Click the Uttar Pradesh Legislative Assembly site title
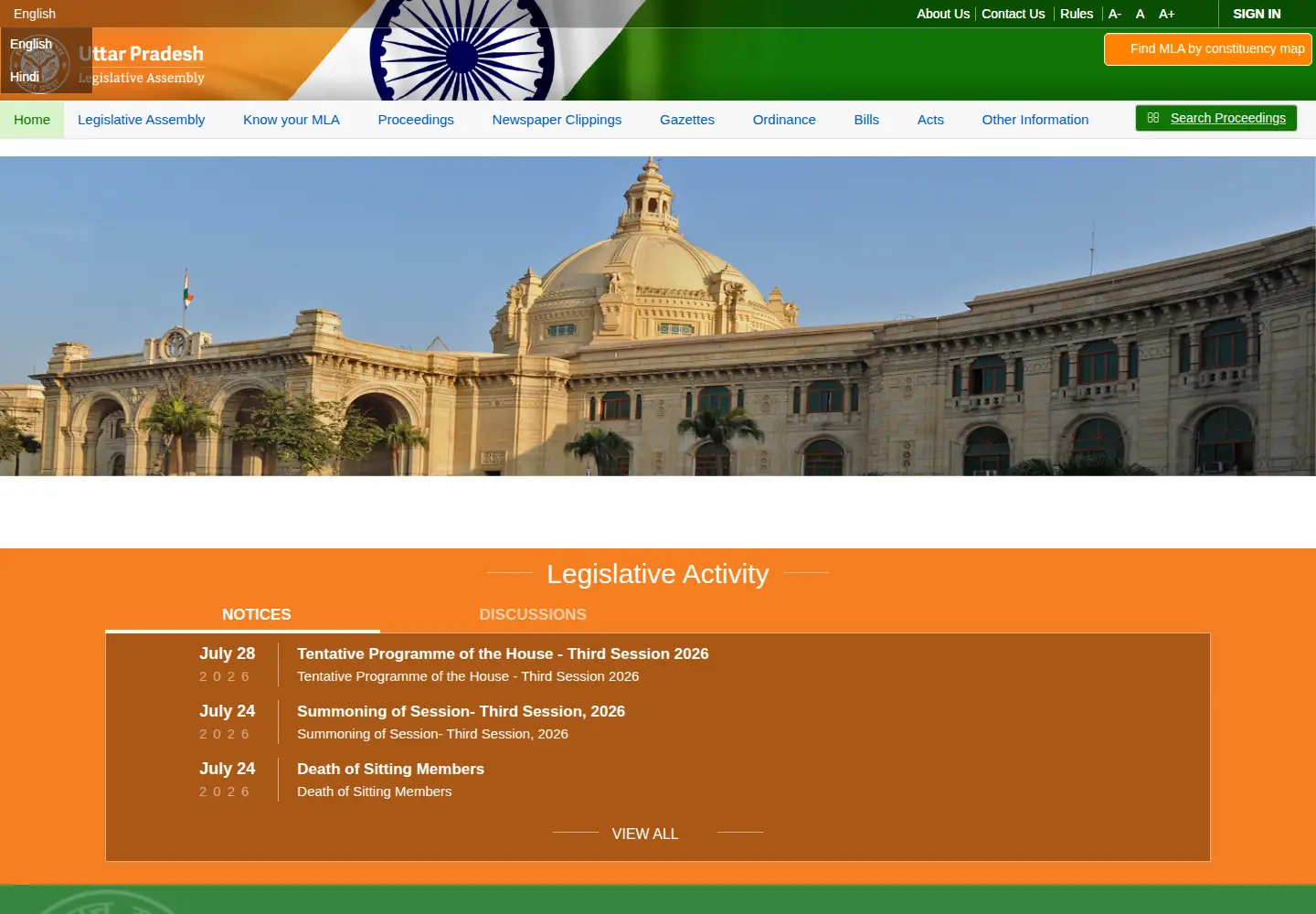 142,64
